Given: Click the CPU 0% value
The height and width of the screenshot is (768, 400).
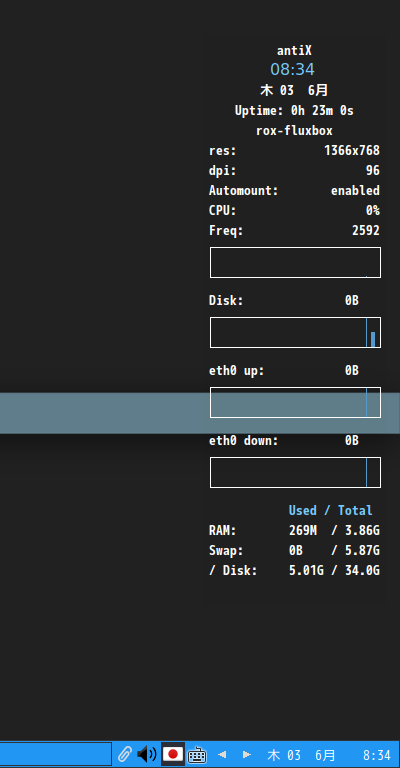Looking at the screenshot, I should [373, 211].
